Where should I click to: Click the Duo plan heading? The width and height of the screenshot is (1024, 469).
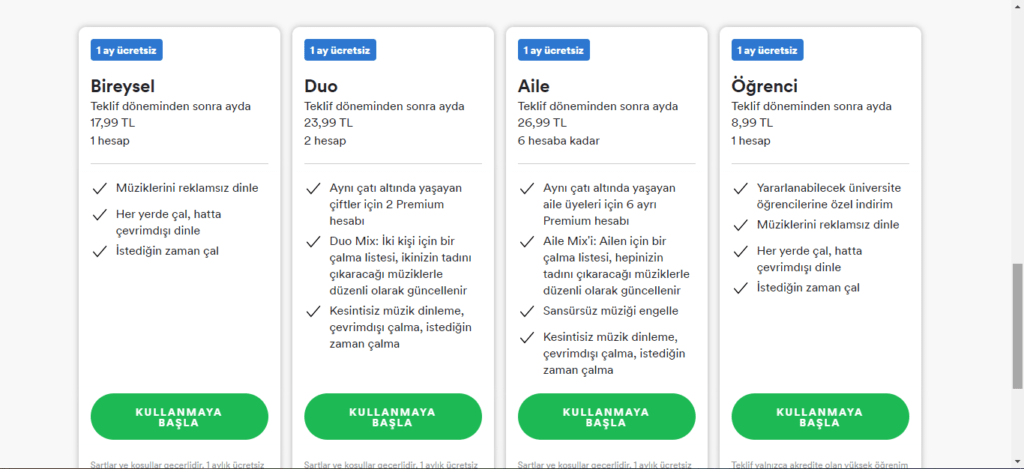point(321,86)
